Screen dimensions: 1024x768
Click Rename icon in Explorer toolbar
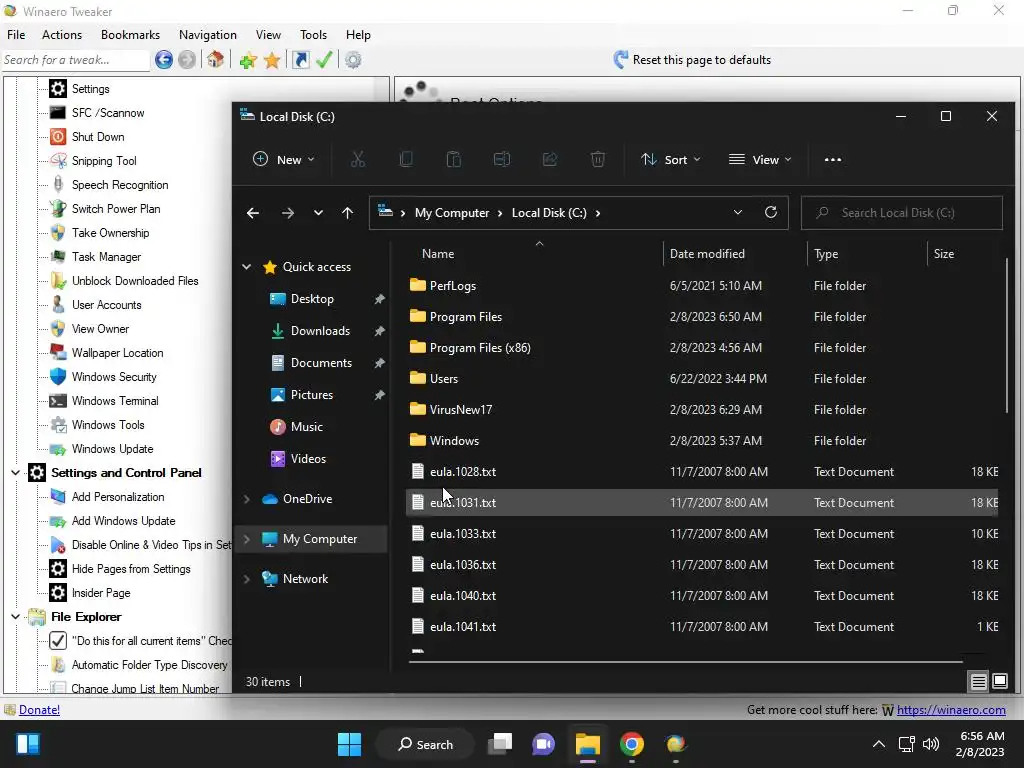tap(502, 159)
